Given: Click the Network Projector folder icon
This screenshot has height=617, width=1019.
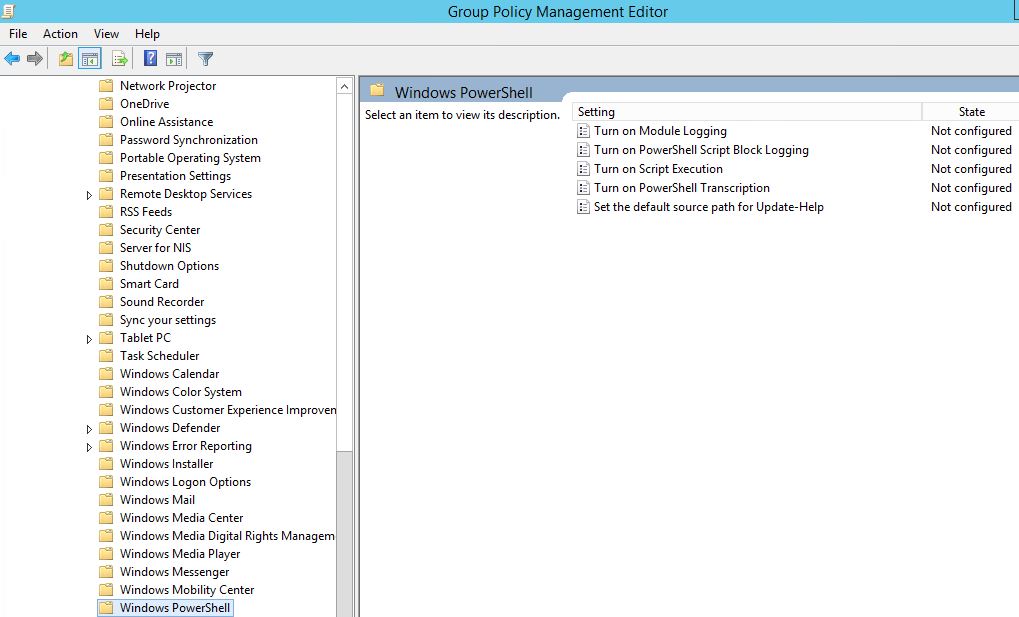Looking at the screenshot, I should pyautogui.click(x=106, y=86).
